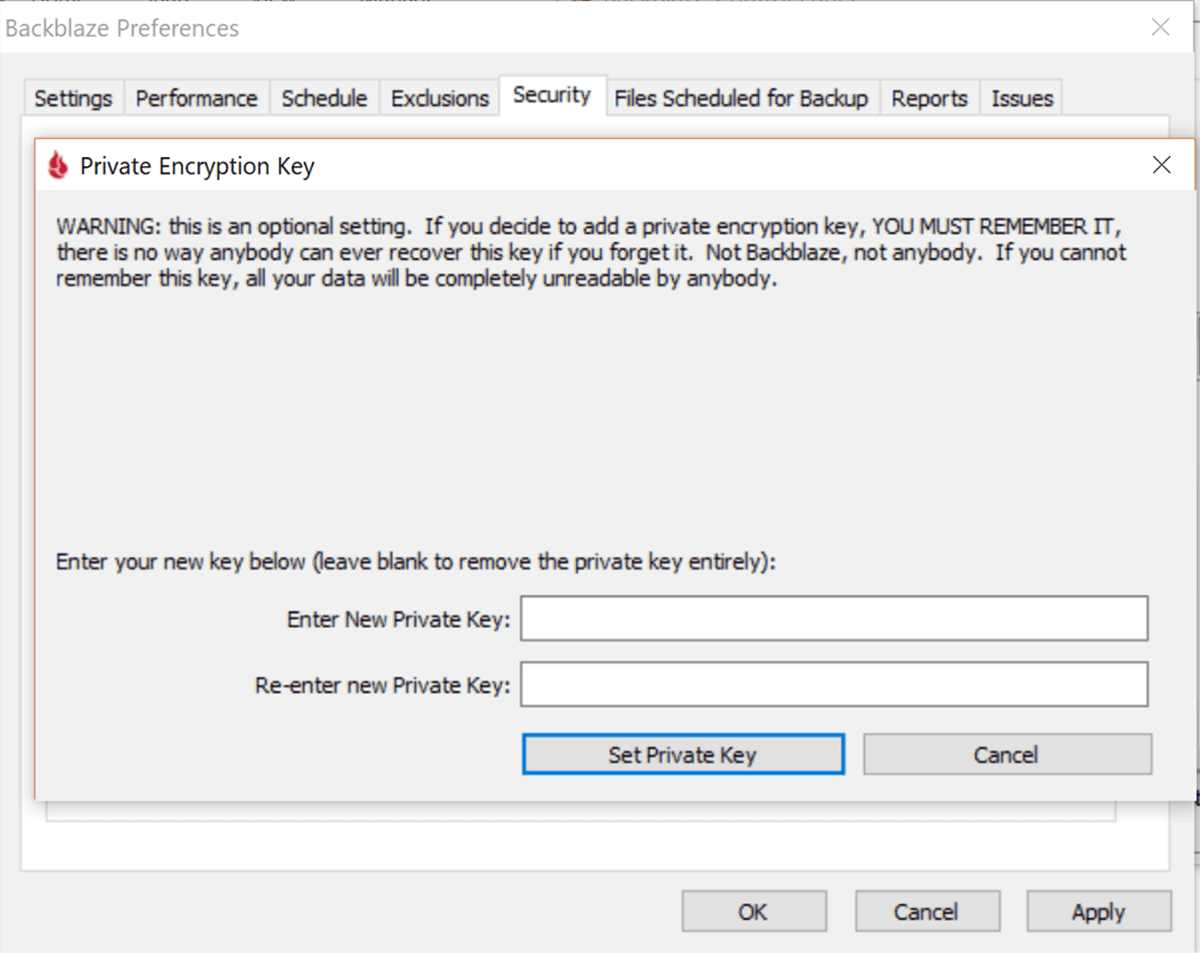Open the Performance tab
The width and height of the screenshot is (1200, 953).
(197, 98)
